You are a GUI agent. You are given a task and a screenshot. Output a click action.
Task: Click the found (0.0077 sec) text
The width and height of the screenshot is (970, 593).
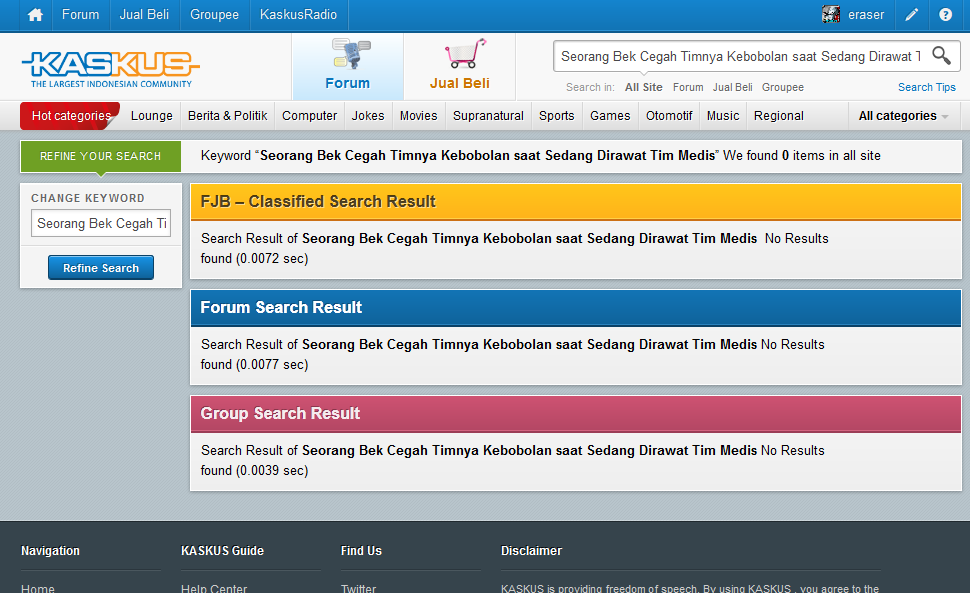[x=254, y=364]
